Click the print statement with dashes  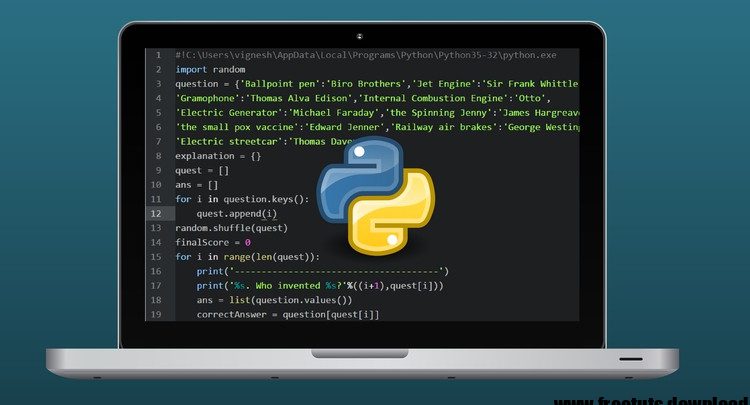(323, 271)
